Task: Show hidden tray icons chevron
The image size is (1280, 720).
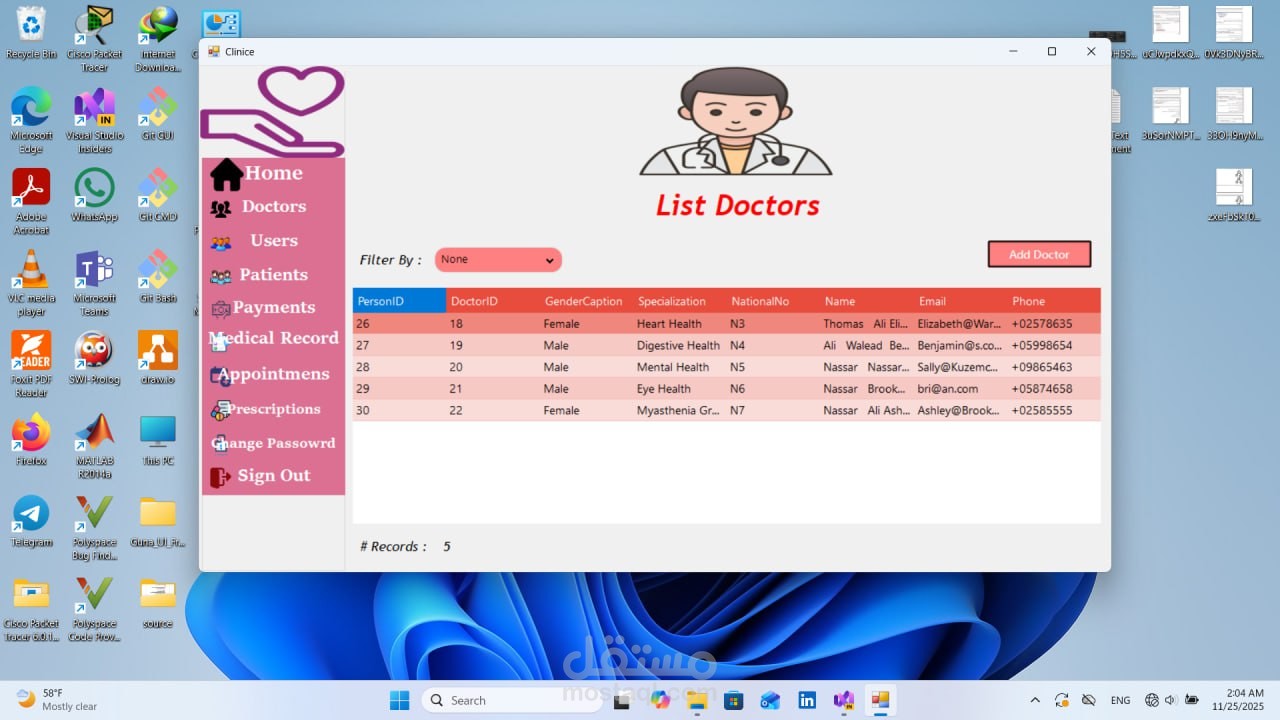Action: 1034,700
